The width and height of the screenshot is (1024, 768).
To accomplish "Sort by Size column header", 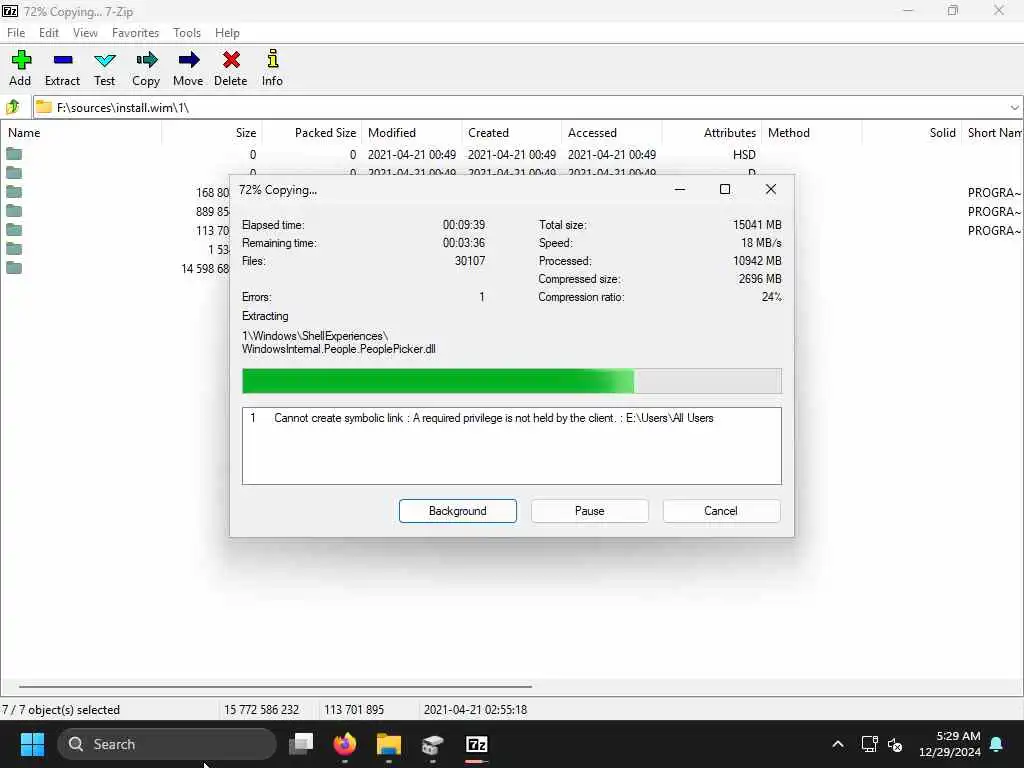I will point(212,133).
